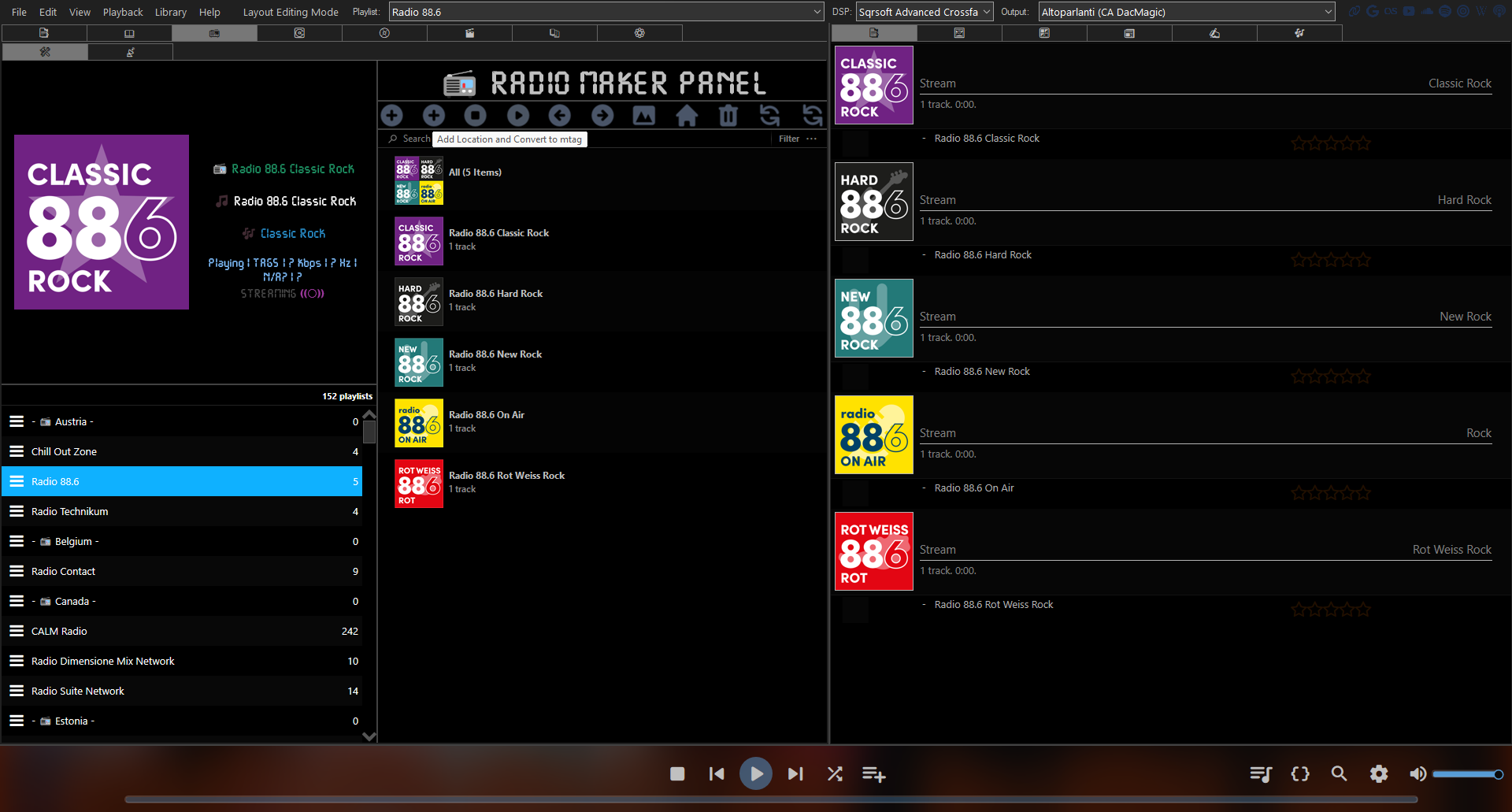The image size is (1512, 812).
Task: Click the left arrow in Radio Maker toolbar
Action: [x=560, y=116]
